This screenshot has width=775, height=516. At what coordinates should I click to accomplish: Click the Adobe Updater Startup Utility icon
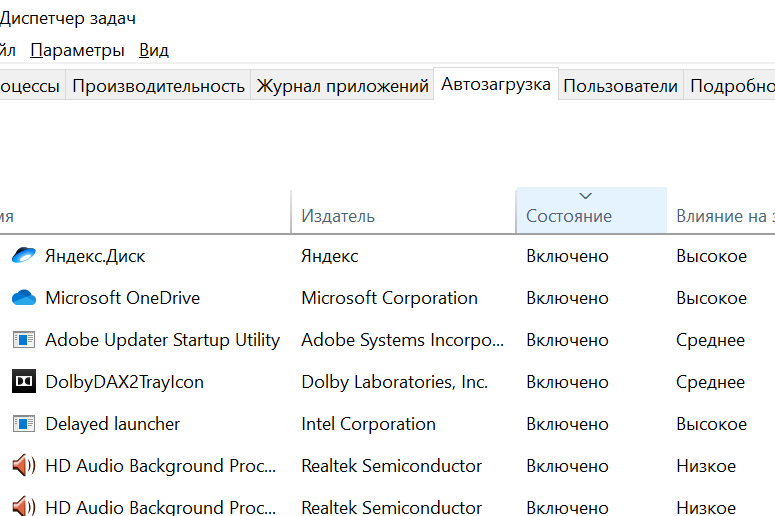(24, 340)
